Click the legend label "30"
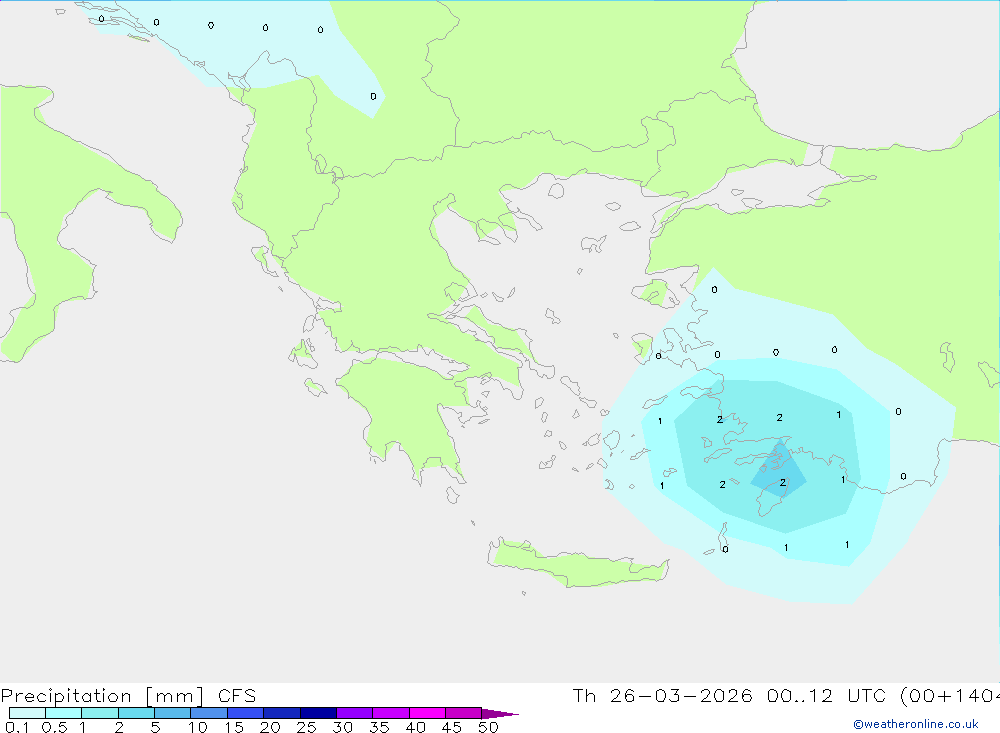1000x733 pixels. click(x=343, y=727)
